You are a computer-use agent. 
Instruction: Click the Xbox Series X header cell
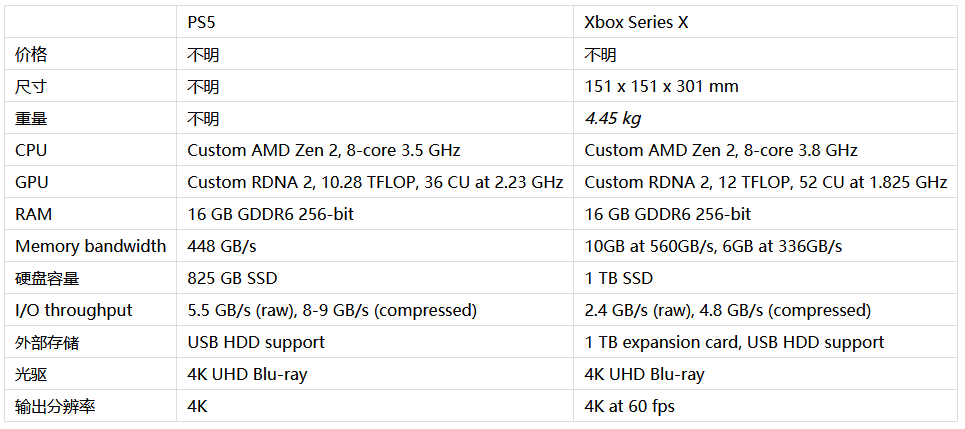[636, 22]
